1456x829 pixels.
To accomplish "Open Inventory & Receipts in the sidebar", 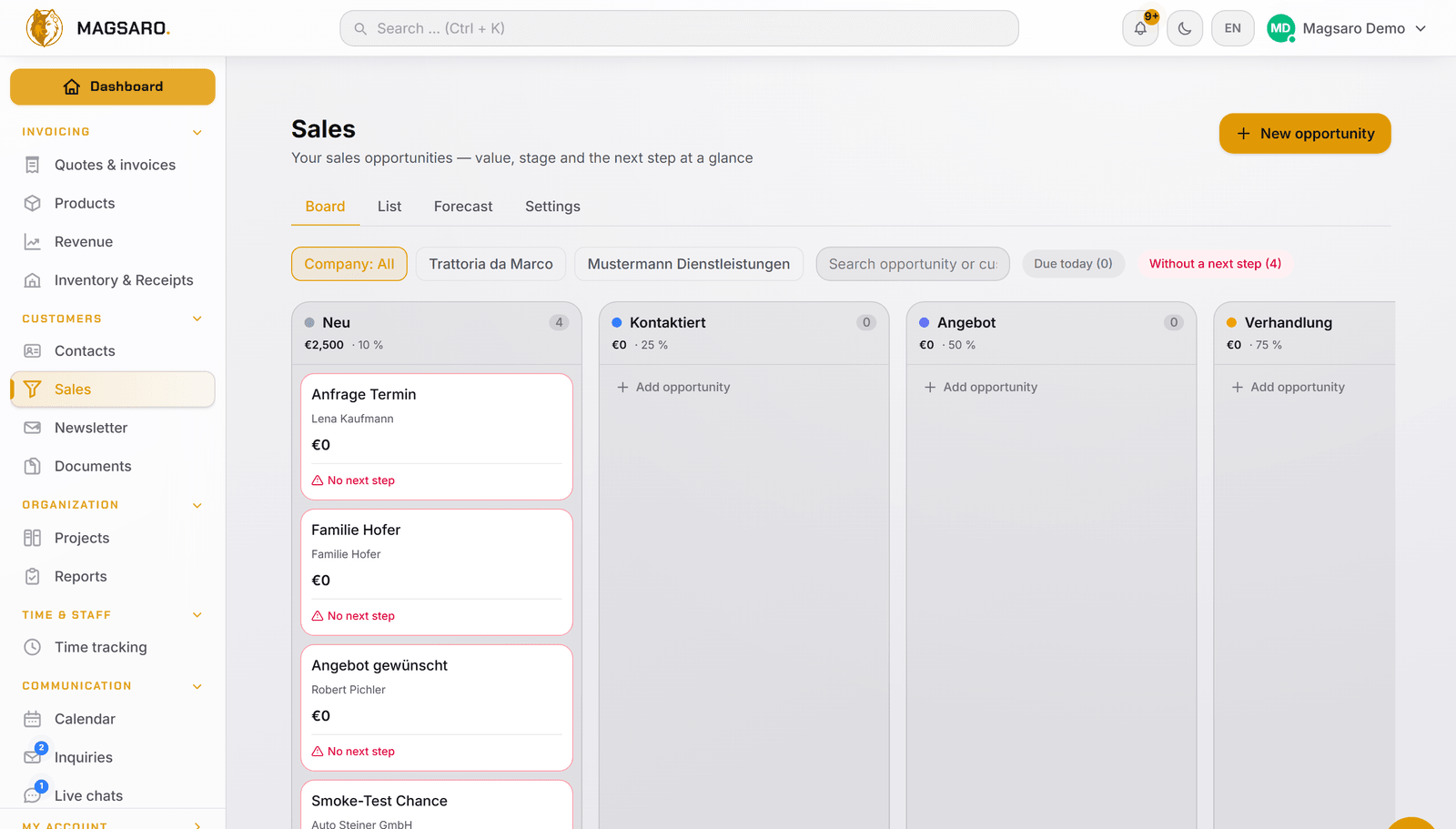I will coord(113,280).
